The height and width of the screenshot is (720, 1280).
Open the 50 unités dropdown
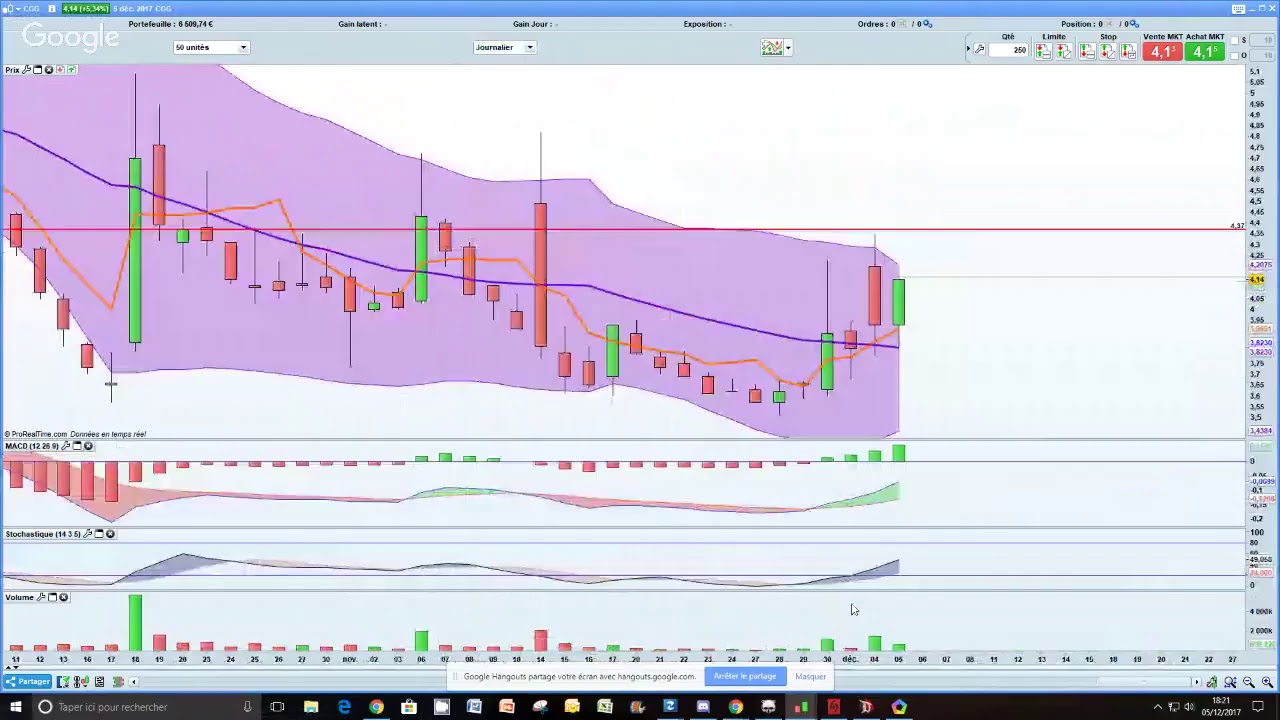(211, 47)
